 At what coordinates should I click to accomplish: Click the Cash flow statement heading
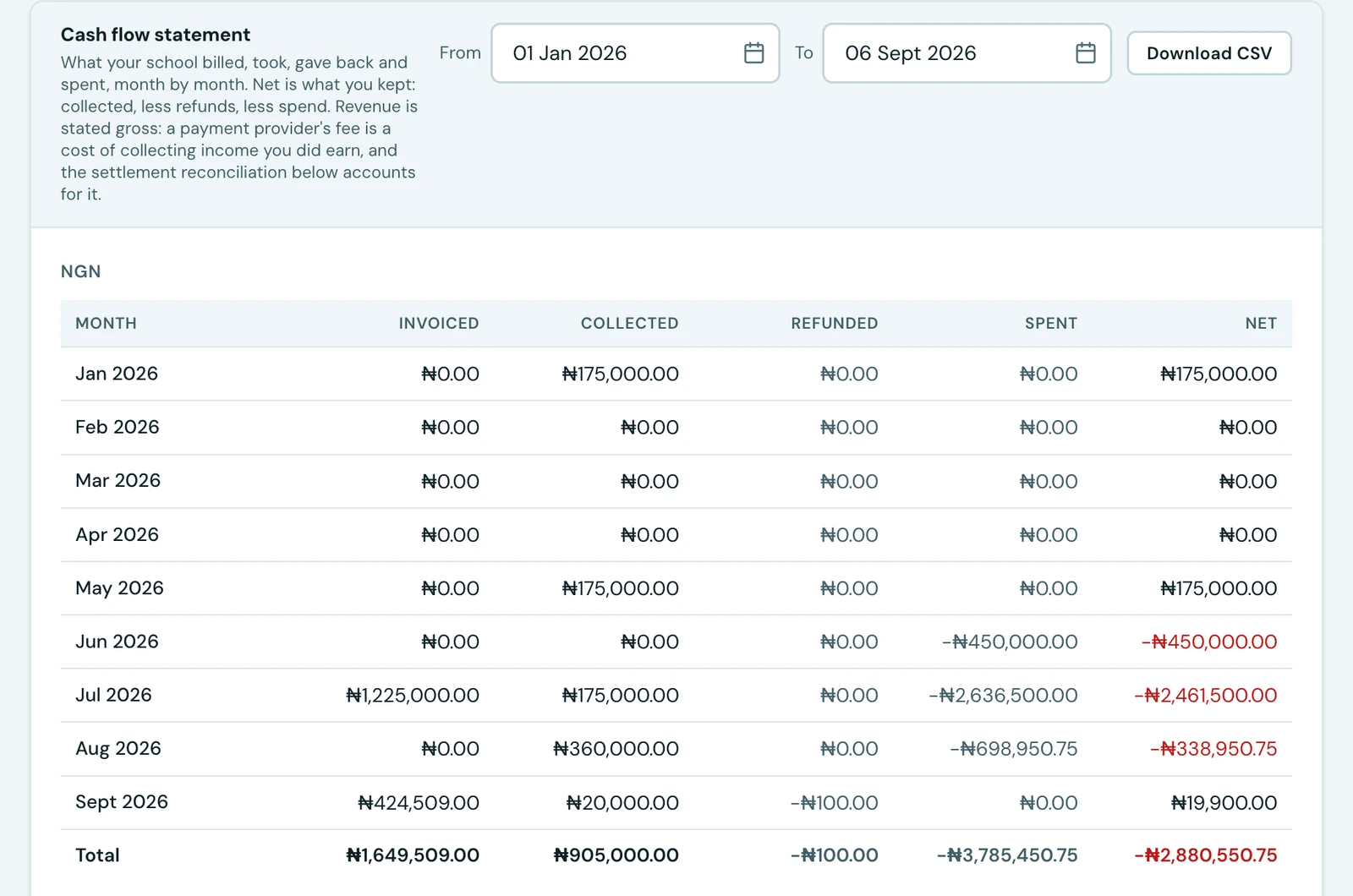coord(156,35)
